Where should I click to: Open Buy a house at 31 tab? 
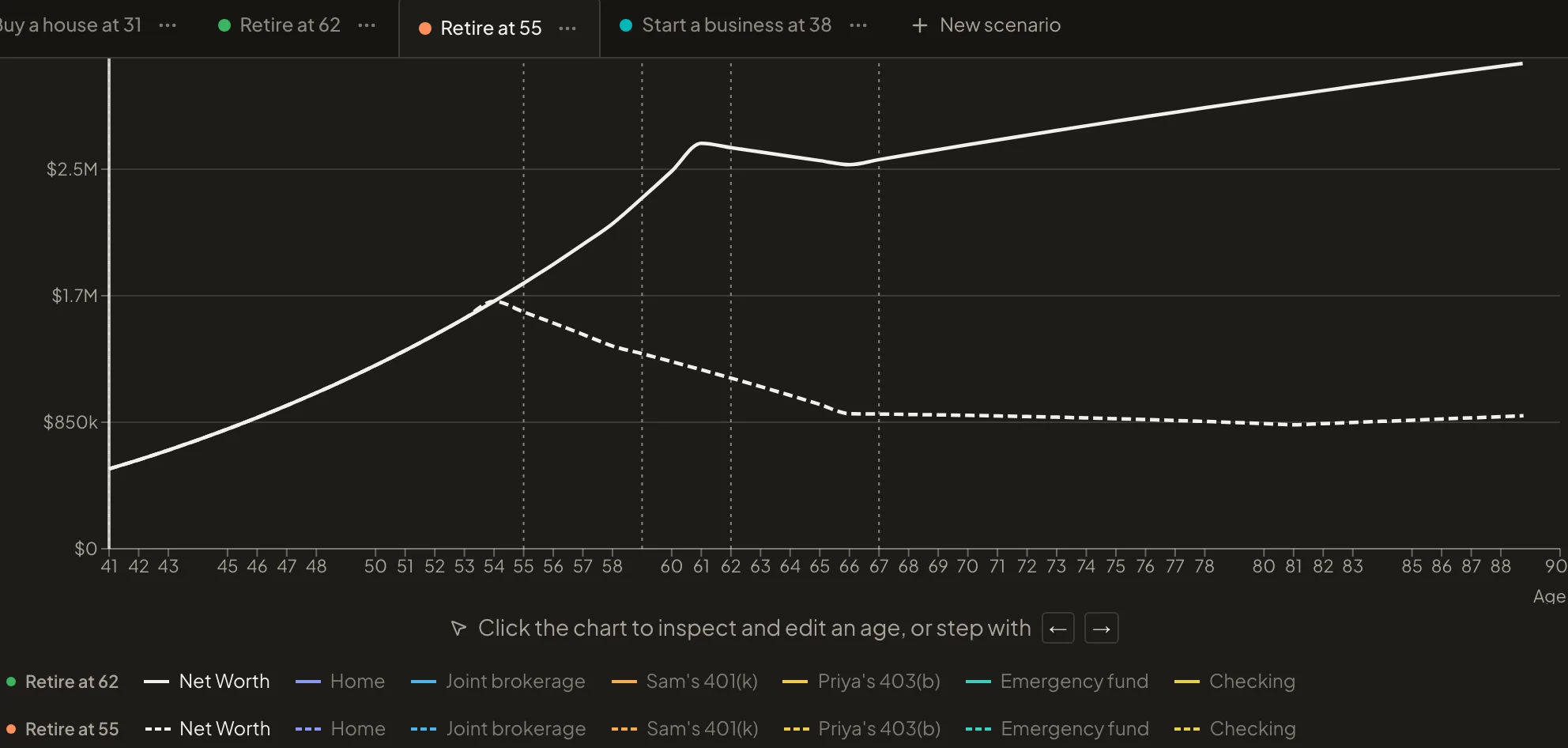(x=70, y=25)
